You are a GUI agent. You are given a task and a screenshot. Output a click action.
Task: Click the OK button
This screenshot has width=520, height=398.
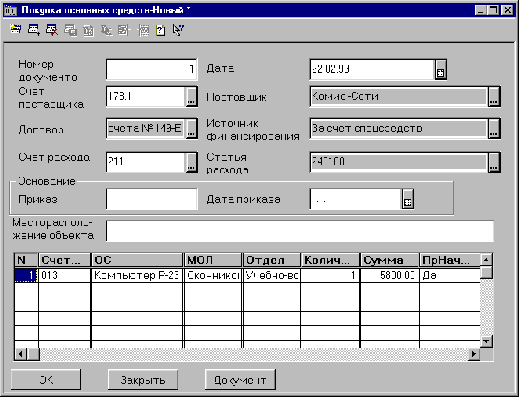46,380
